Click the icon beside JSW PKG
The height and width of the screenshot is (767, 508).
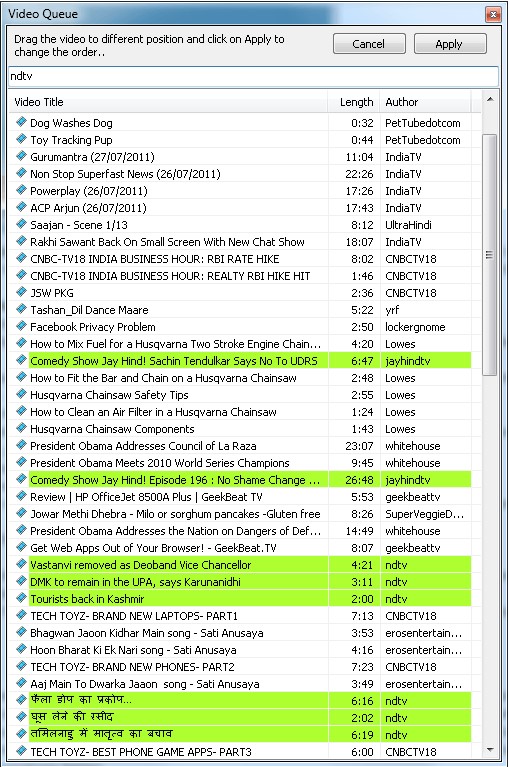pos(21,292)
